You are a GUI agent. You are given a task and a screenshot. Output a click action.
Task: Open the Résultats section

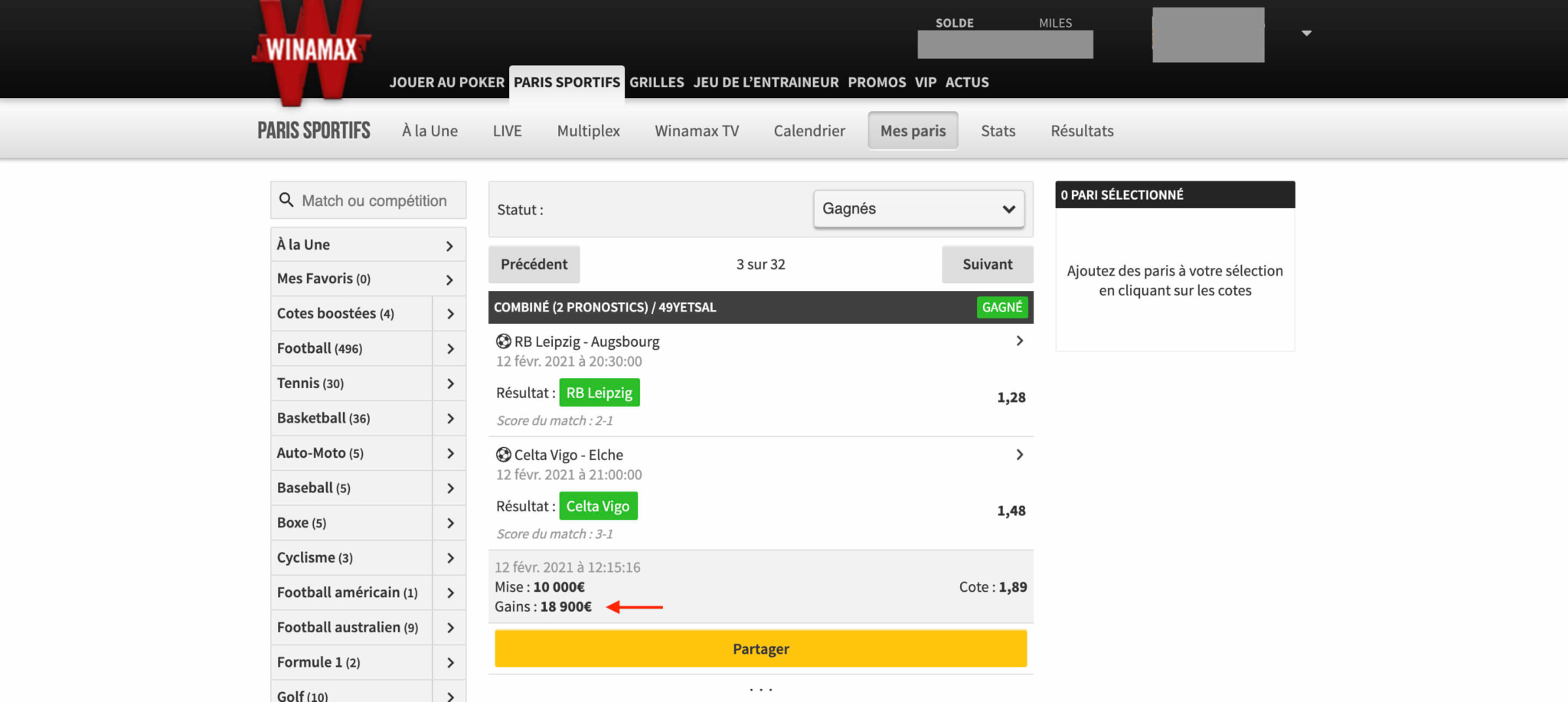[1082, 131]
